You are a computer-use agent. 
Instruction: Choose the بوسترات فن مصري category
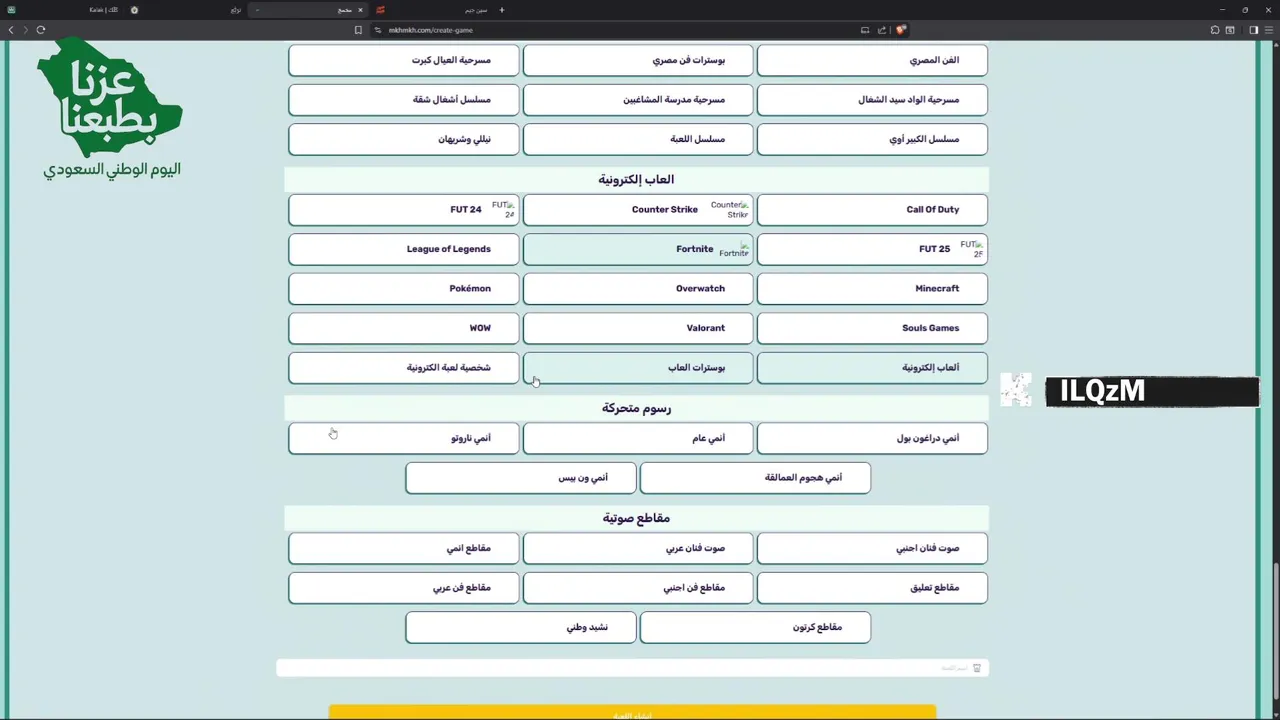638,60
